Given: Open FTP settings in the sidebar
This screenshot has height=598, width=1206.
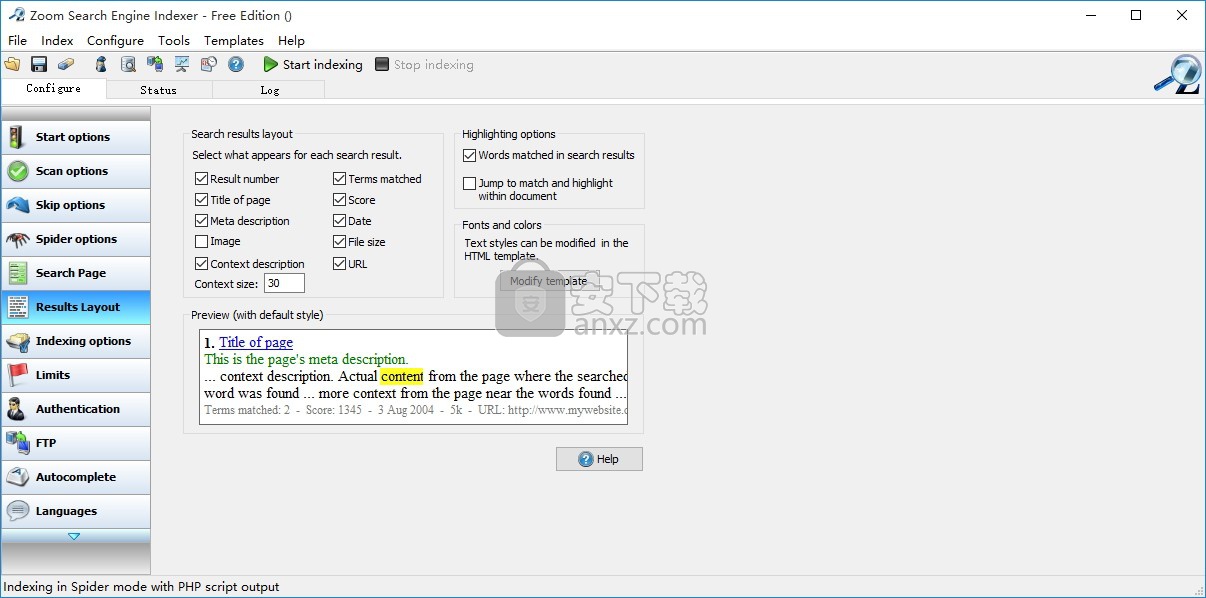Looking at the screenshot, I should click(76, 443).
